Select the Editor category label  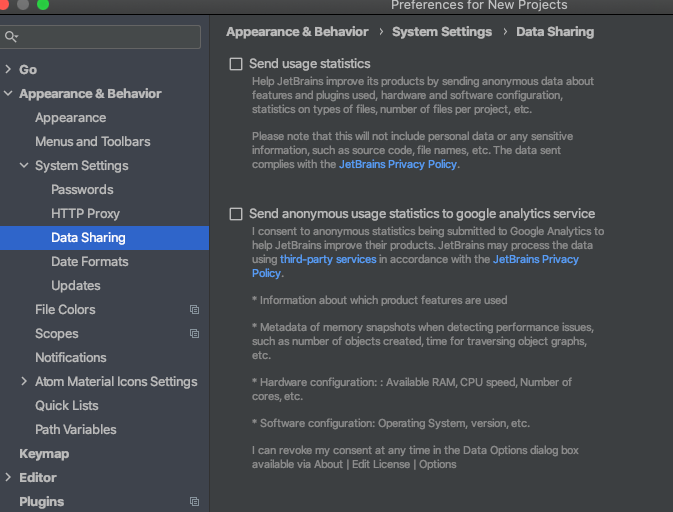(38, 478)
